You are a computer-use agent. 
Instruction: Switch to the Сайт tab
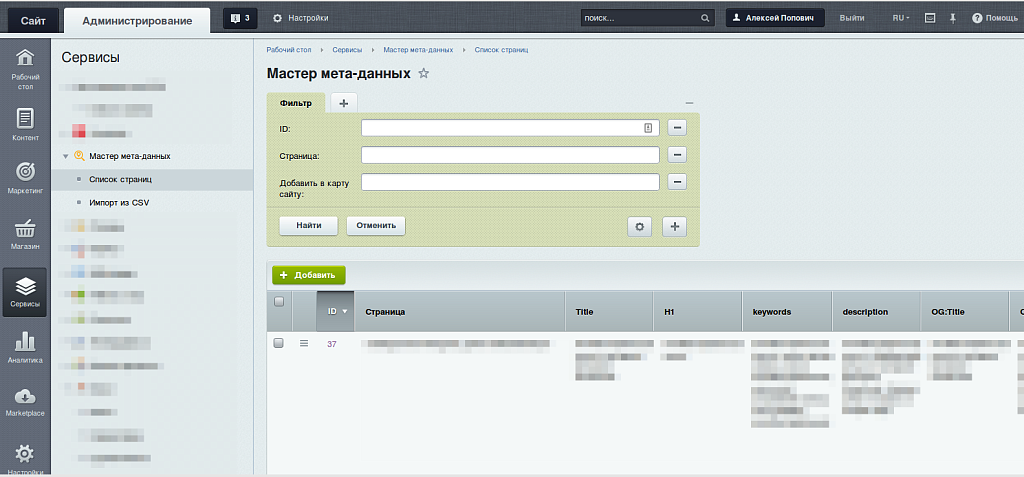pos(32,19)
